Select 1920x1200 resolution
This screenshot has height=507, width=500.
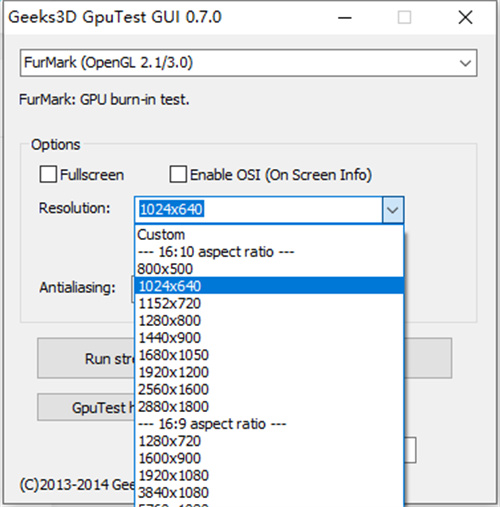point(269,372)
